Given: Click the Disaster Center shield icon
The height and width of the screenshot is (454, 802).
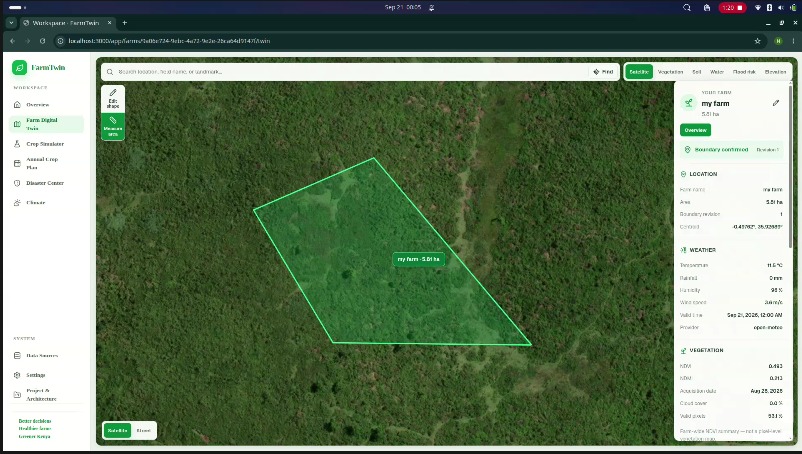Looking at the screenshot, I should point(17,183).
